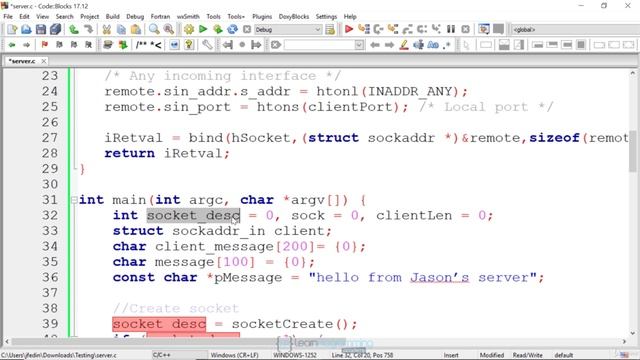The height and width of the screenshot is (360, 640).
Task: Open a file using the folder icon
Action: tap(26, 29)
